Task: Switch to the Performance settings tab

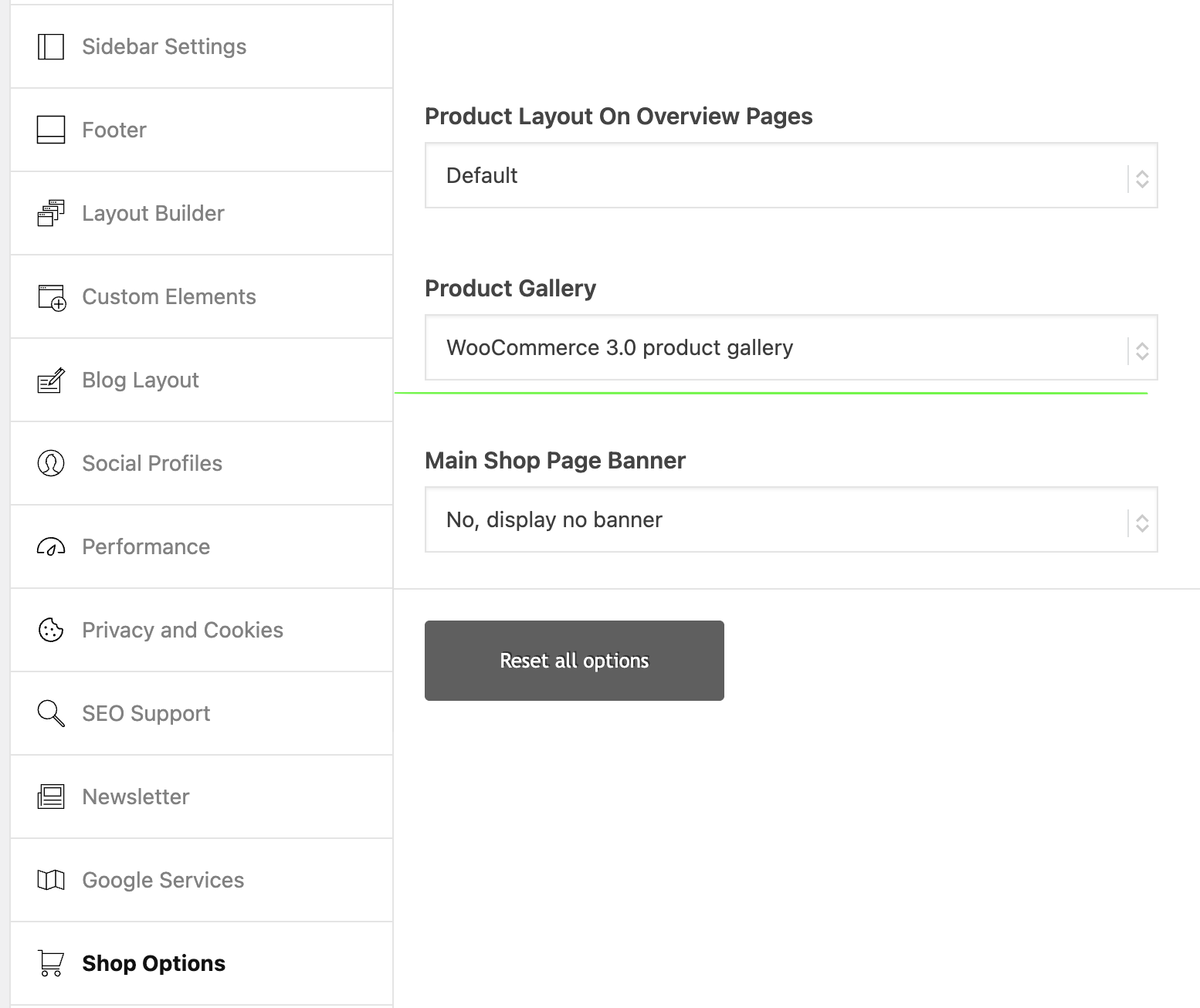Action: click(146, 546)
